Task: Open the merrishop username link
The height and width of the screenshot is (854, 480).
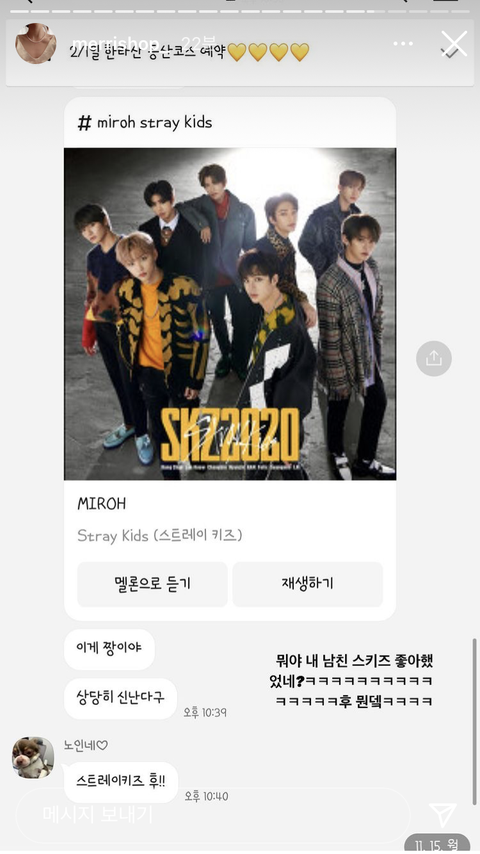Action: pos(116,43)
